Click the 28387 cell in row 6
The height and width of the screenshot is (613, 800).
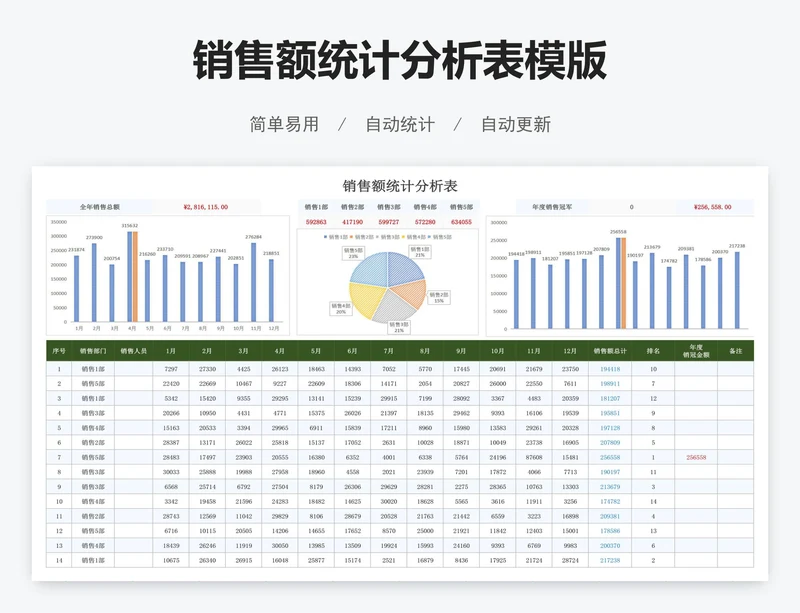[x=171, y=443]
